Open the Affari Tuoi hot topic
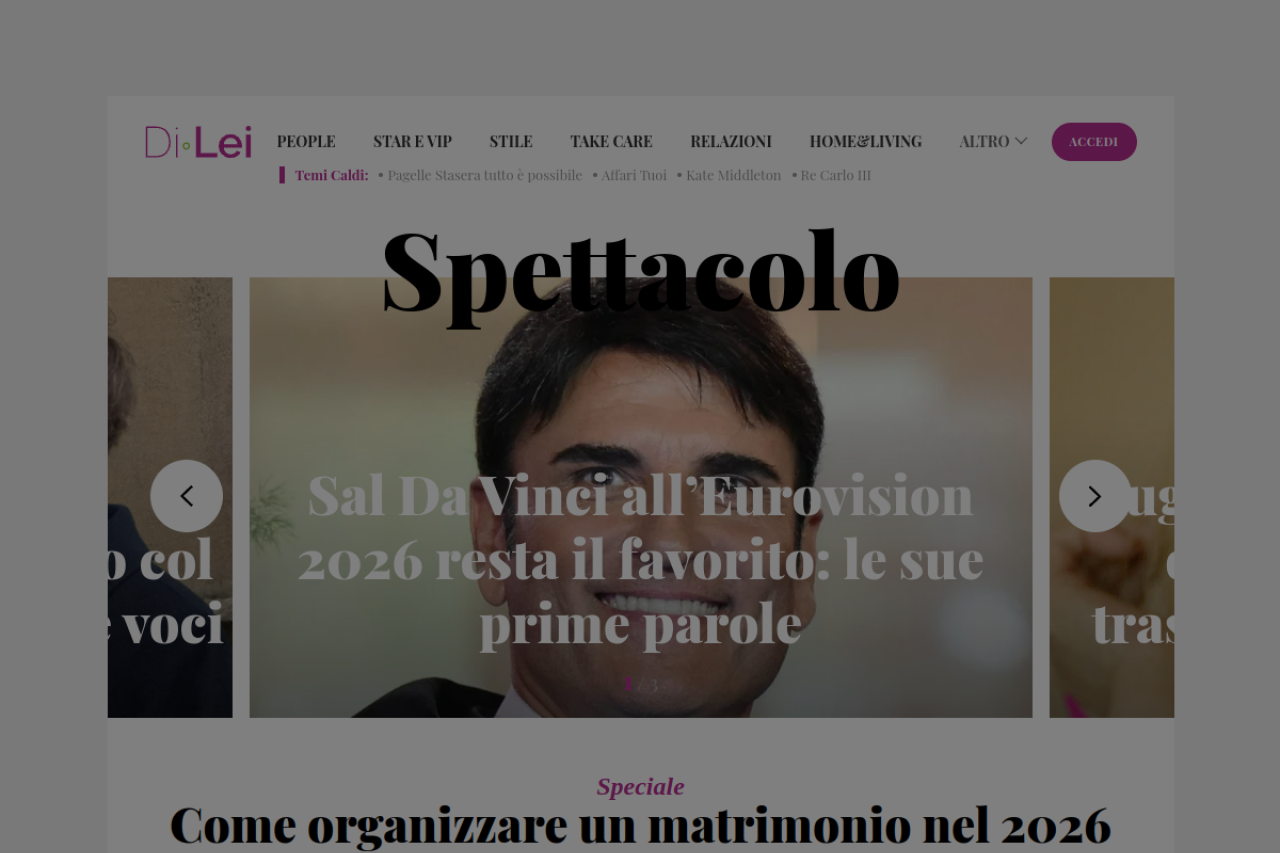 (x=634, y=175)
